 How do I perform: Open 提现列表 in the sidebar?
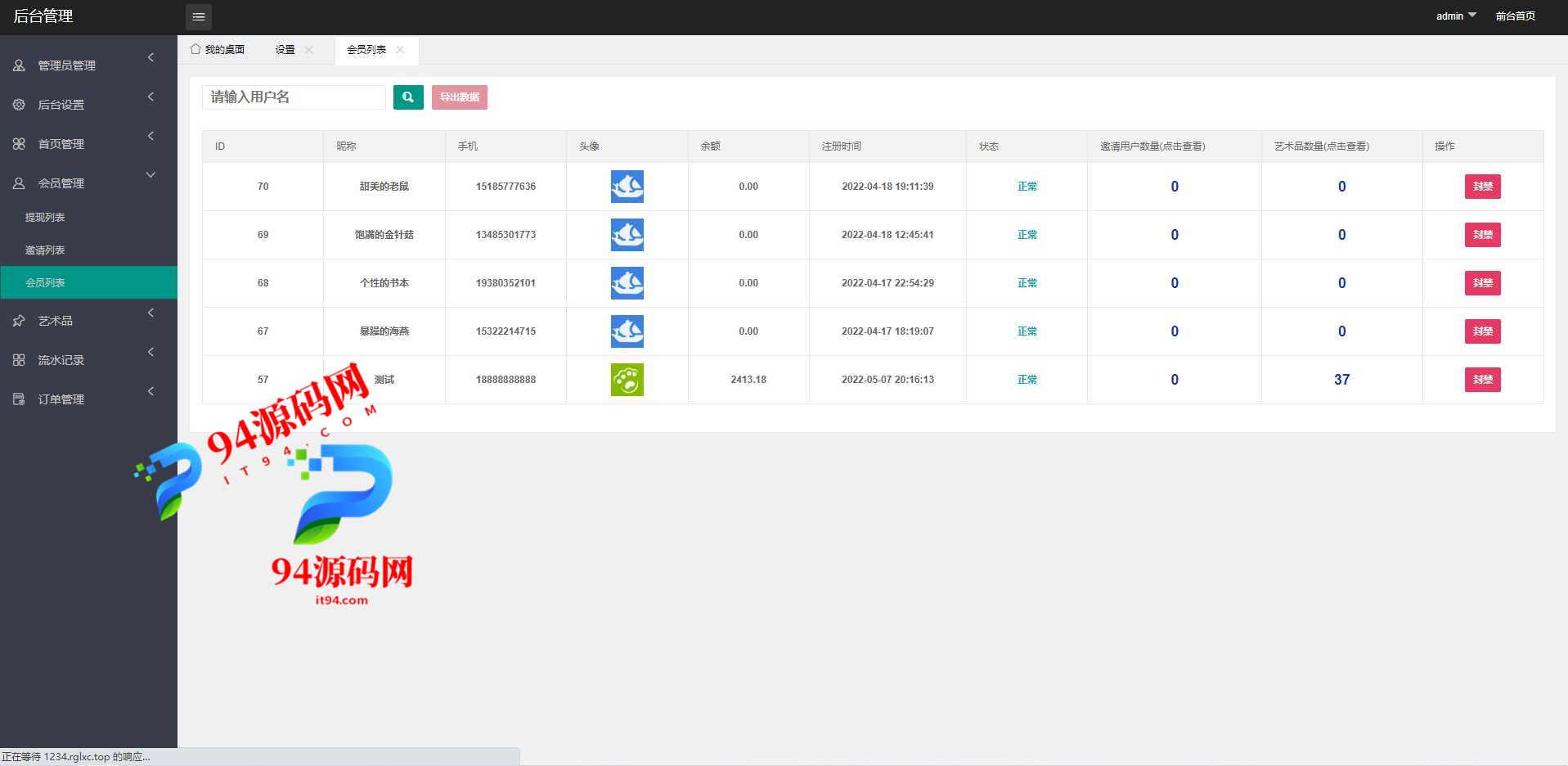click(88, 217)
